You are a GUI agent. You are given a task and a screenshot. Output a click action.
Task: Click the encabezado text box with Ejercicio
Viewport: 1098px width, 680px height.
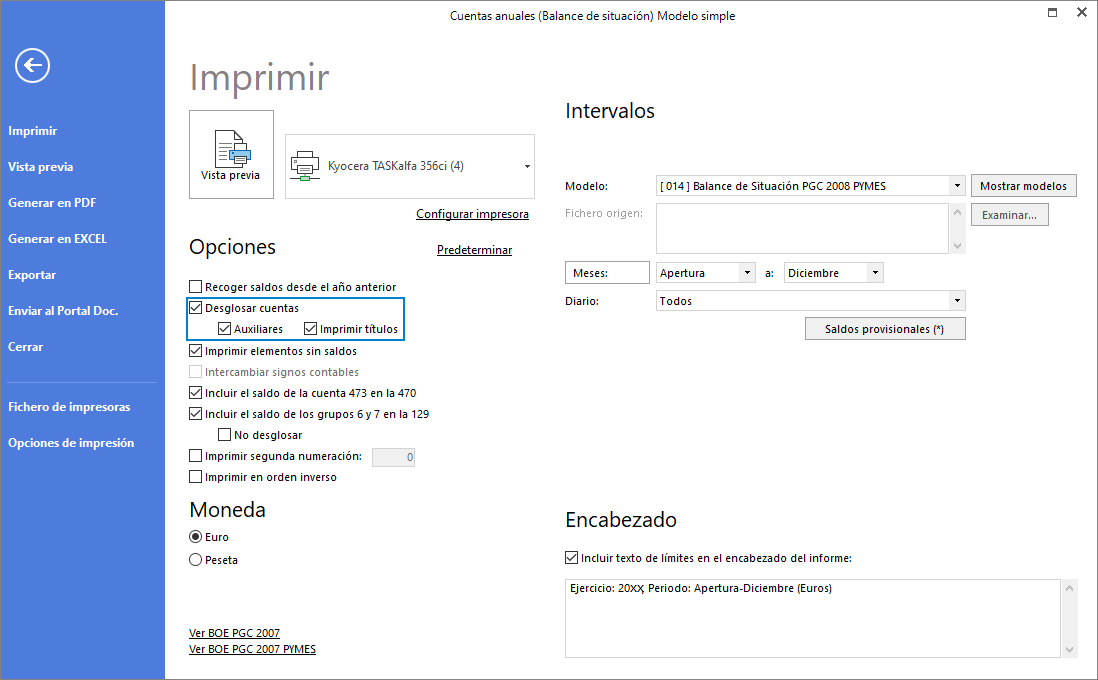(x=812, y=618)
